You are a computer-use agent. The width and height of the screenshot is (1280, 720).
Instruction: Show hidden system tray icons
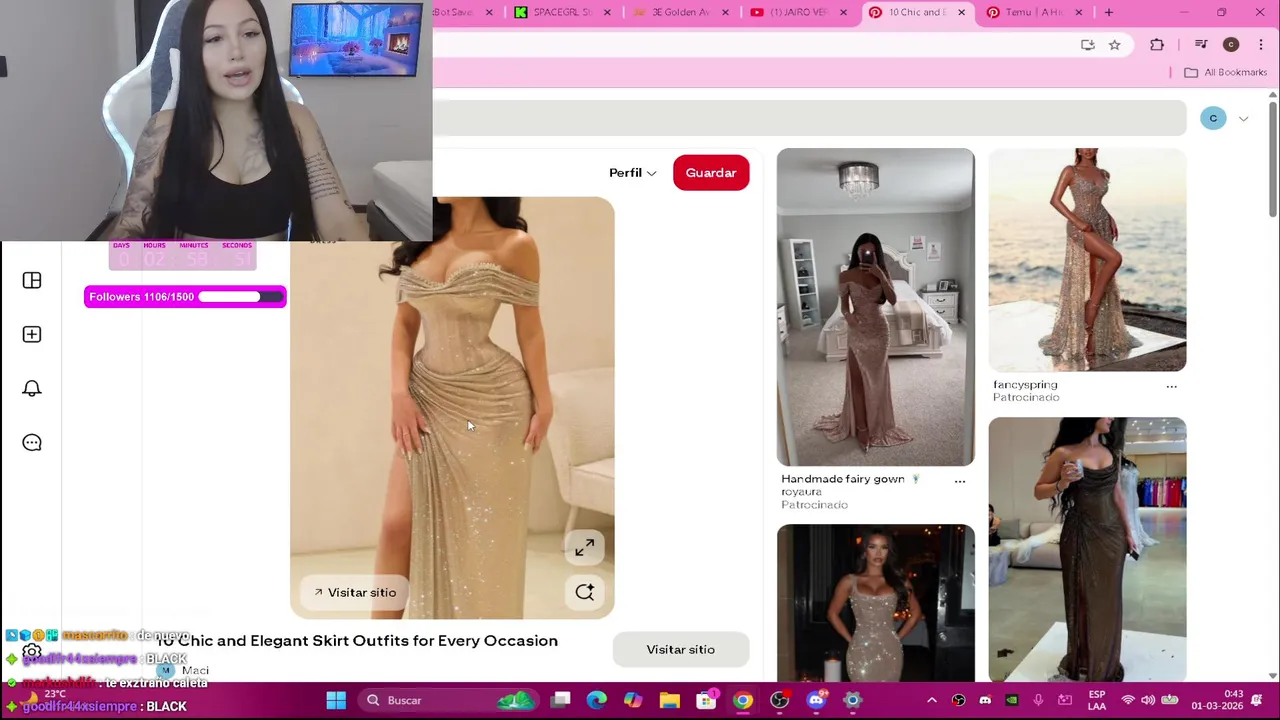[932, 700]
